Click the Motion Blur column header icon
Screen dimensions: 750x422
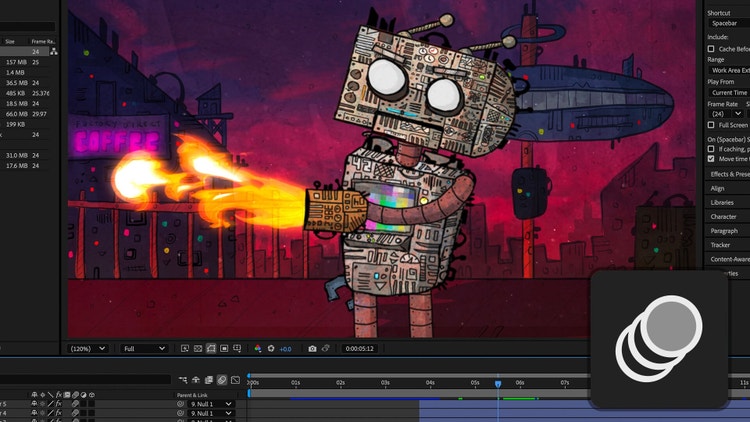(x=75, y=395)
